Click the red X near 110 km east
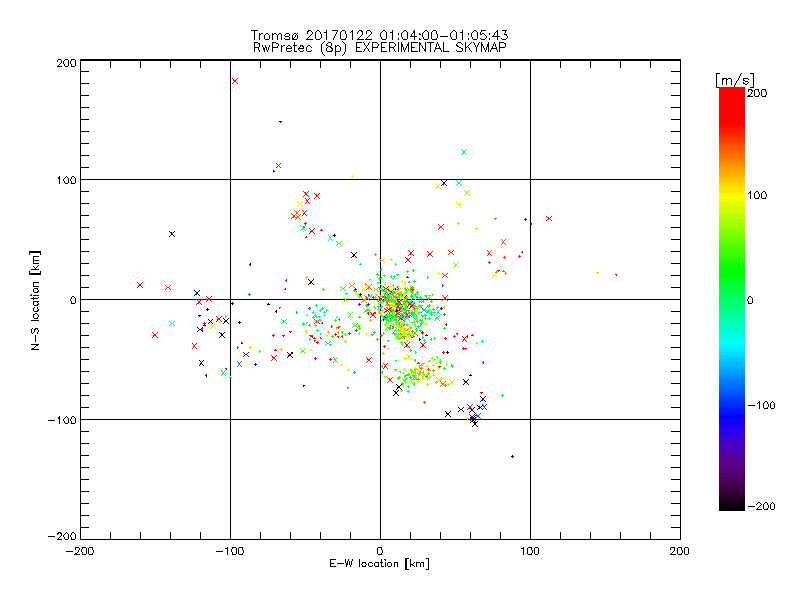This screenshot has height=600, width=800. click(x=549, y=219)
